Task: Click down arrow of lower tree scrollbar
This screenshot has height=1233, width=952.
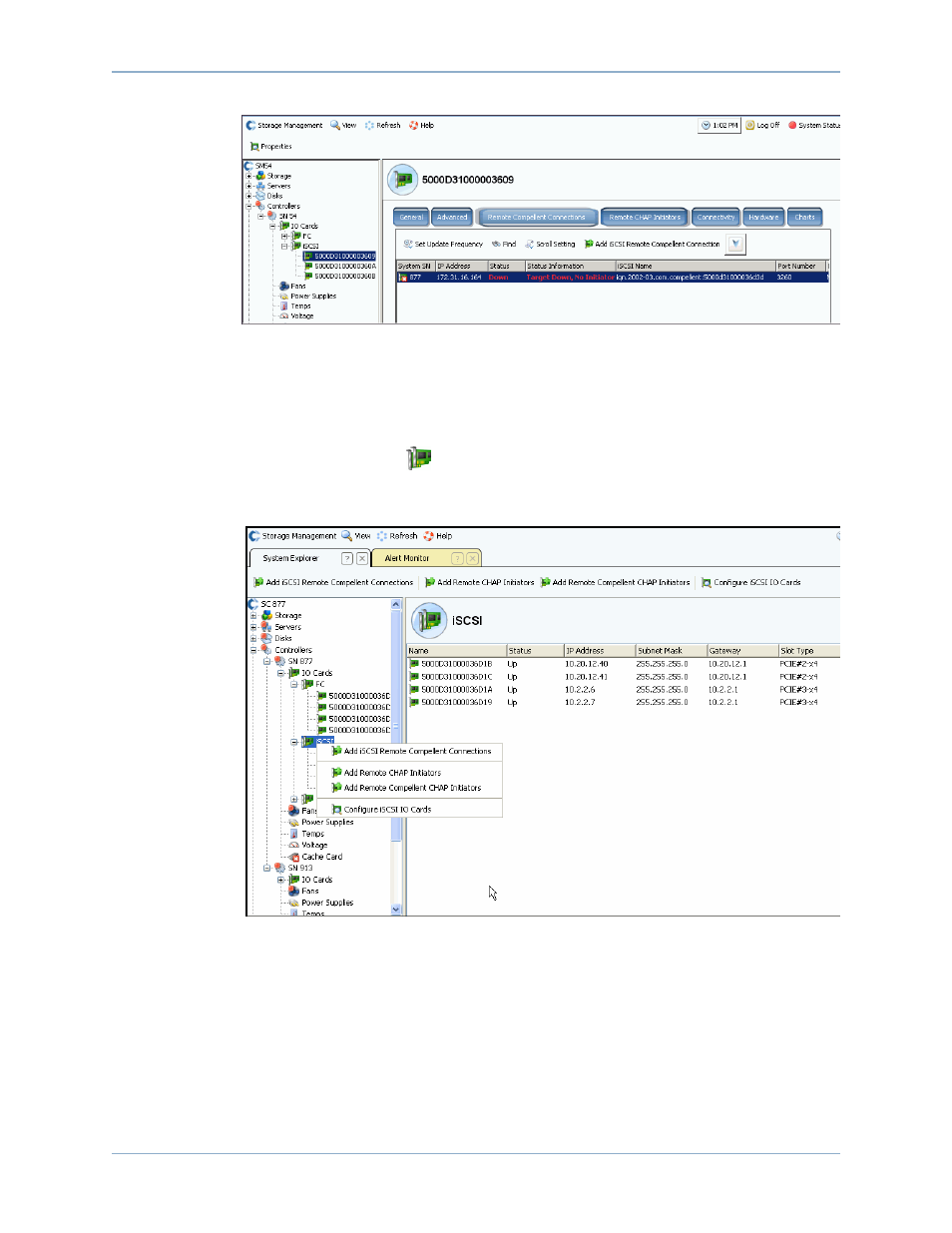Action: [x=396, y=910]
